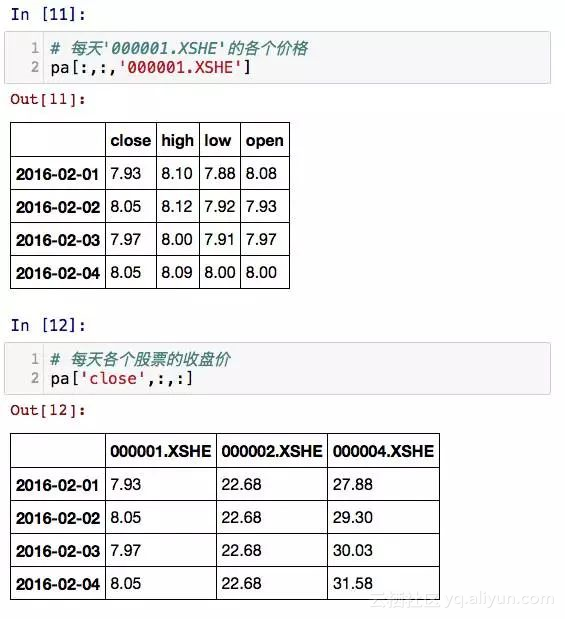The image size is (565, 619).
Task: Click the 000004.XSHE column header
Action: pyautogui.click(x=383, y=451)
